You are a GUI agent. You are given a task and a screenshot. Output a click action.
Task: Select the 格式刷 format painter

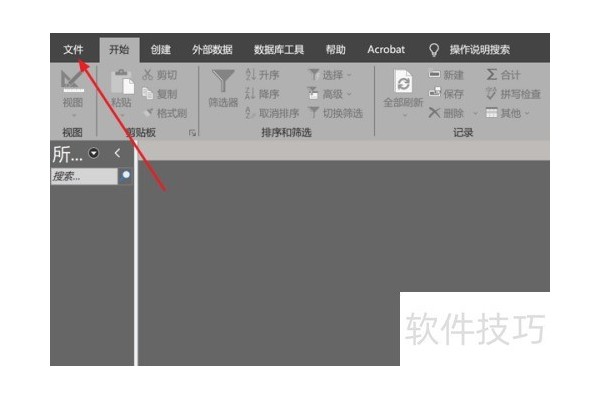(x=165, y=113)
